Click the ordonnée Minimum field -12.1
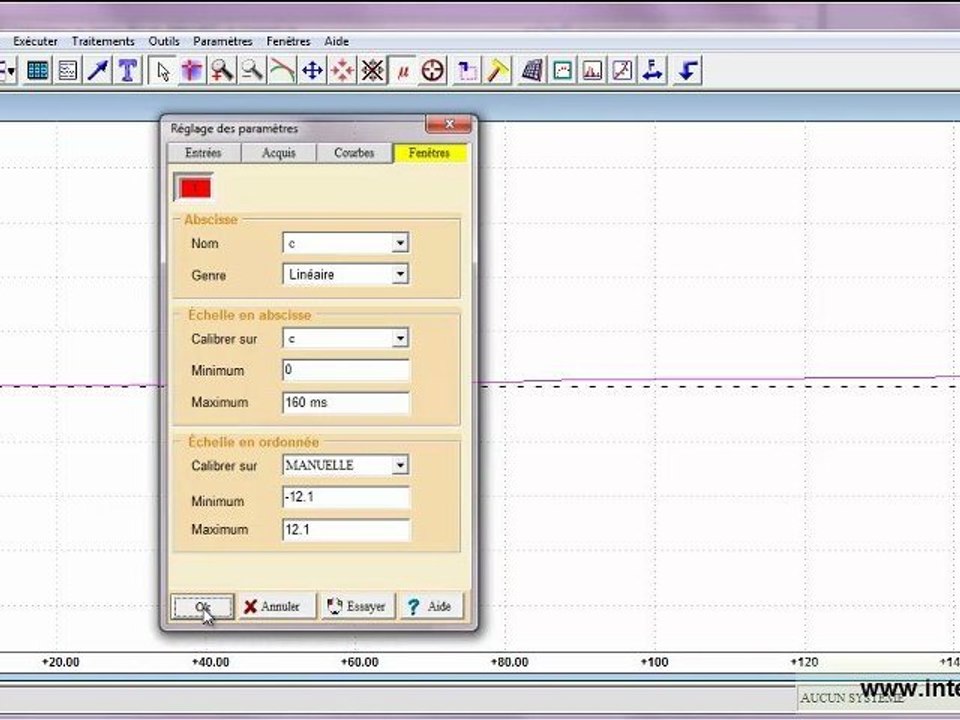The height and width of the screenshot is (720, 960). pyautogui.click(x=346, y=498)
